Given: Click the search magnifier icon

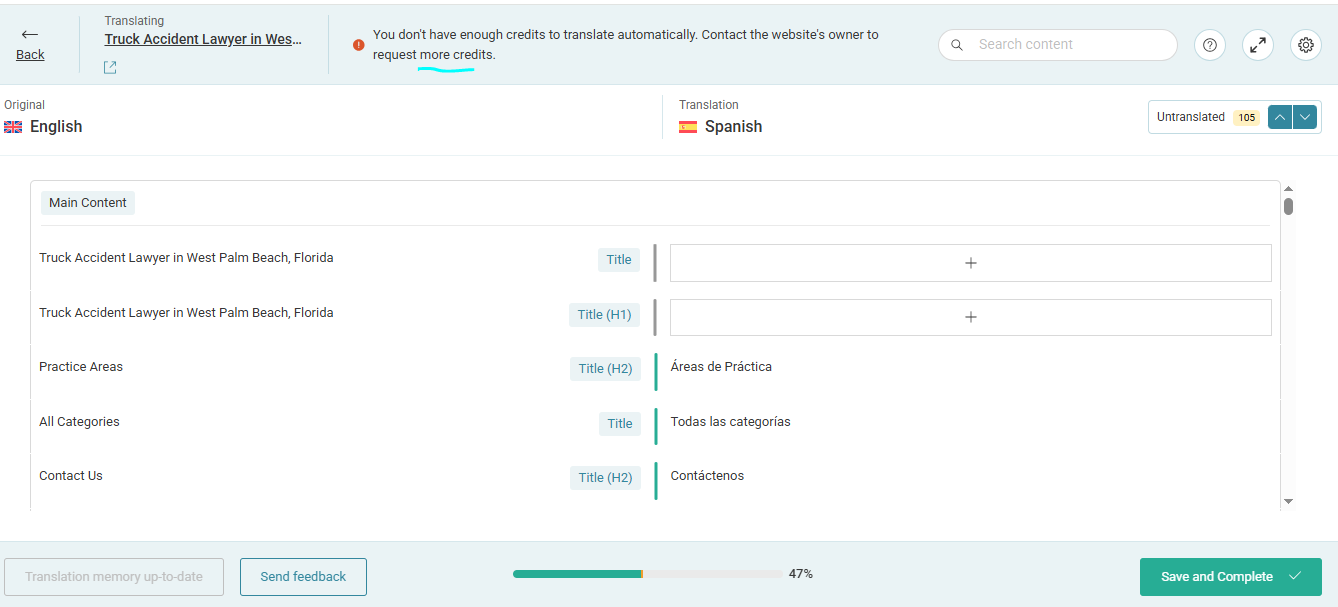Looking at the screenshot, I should pyautogui.click(x=957, y=45).
